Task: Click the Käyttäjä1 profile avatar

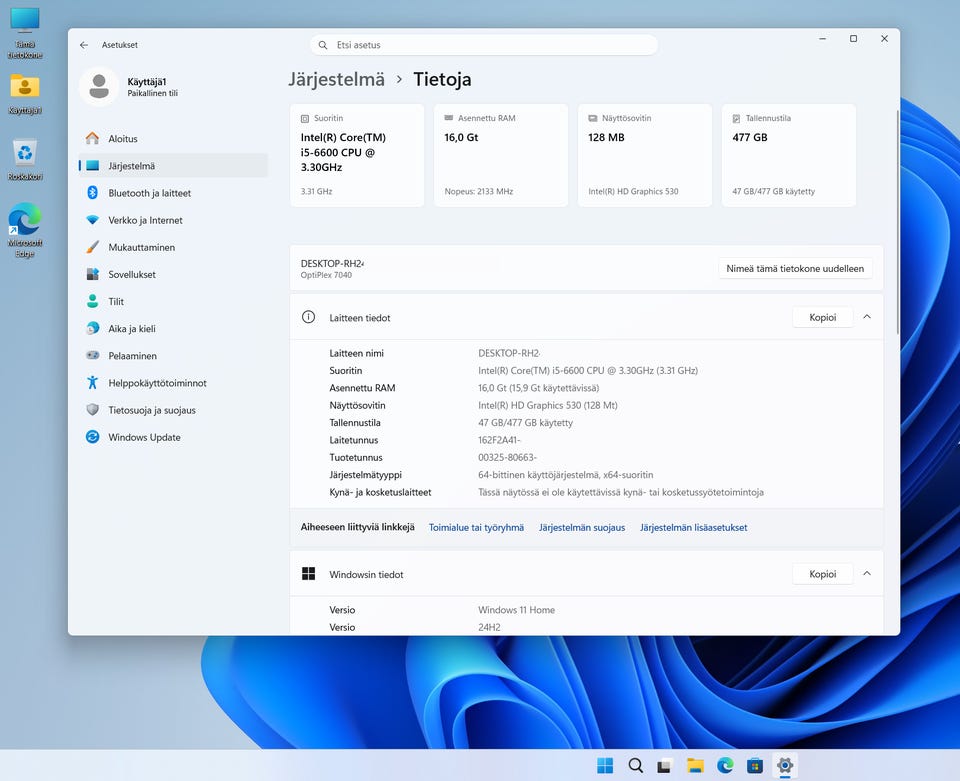Action: point(99,86)
